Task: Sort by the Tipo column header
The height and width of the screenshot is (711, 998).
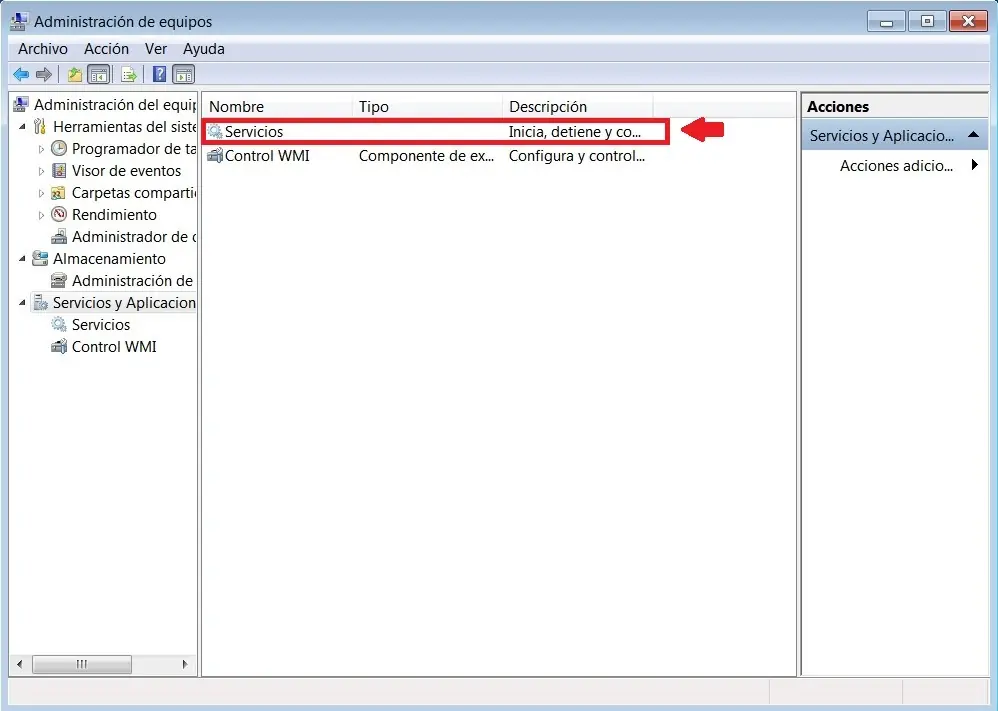Action: pos(427,106)
